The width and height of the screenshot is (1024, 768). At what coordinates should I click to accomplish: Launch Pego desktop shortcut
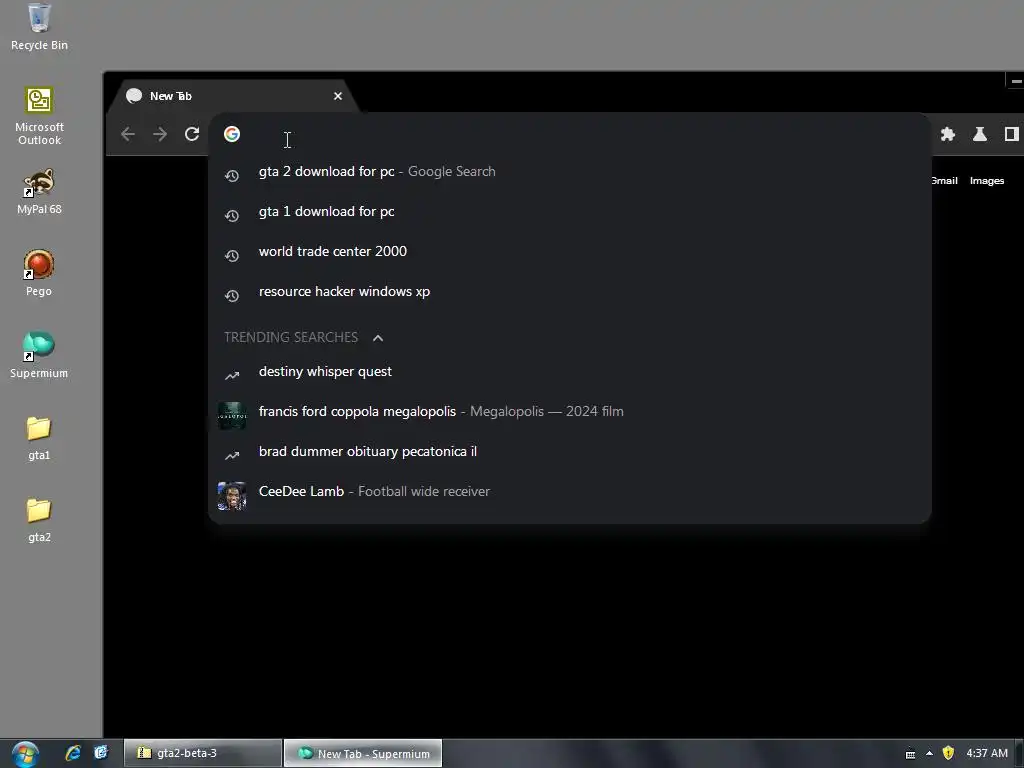coord(39,273)
